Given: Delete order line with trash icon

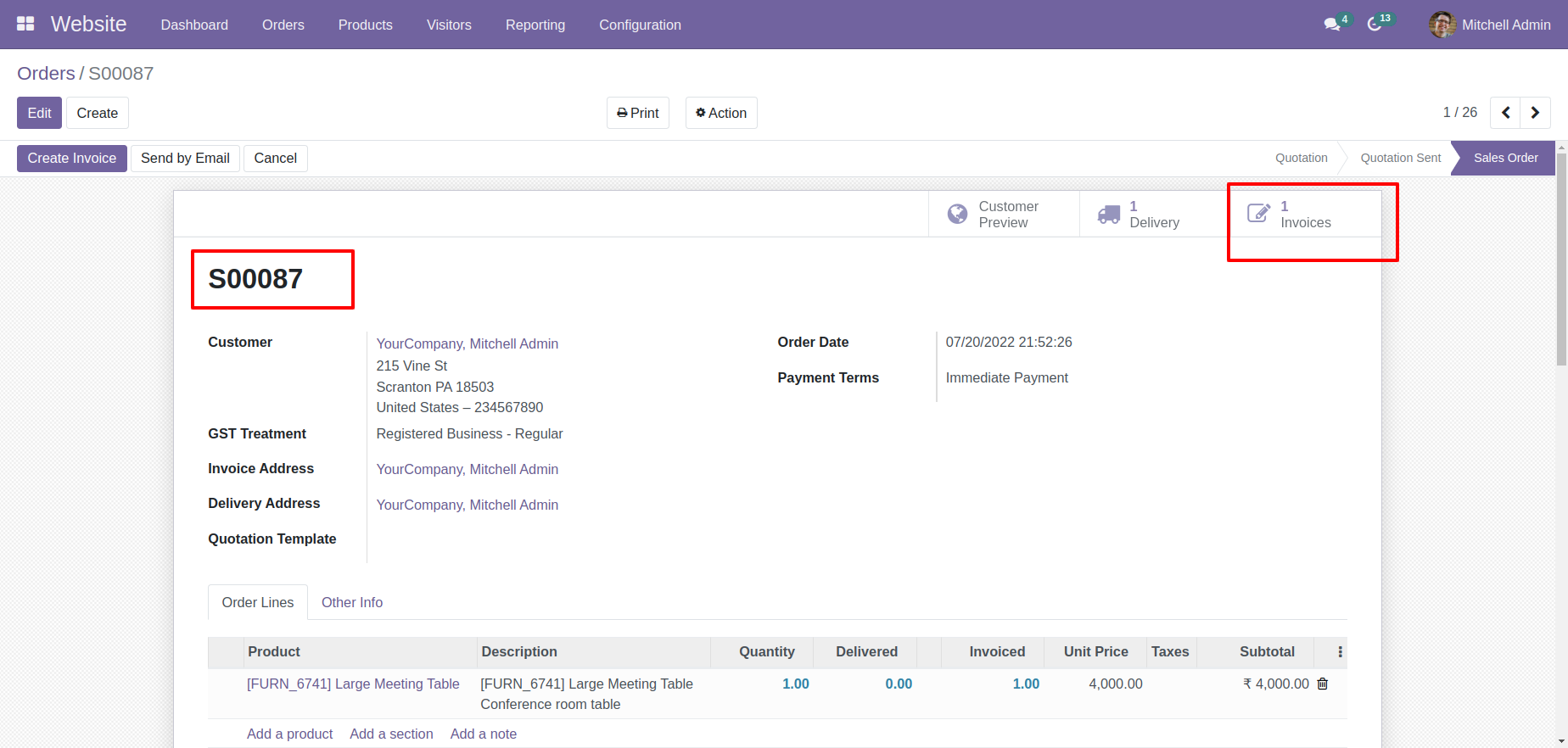Looking at the screenshot, I should tap(1322, 684).
